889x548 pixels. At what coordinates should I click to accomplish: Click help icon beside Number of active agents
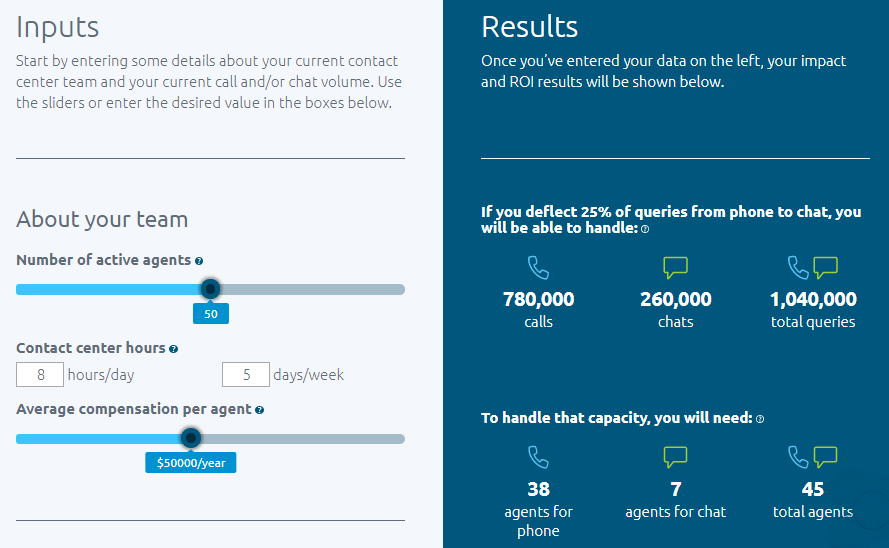click(x=199, y=261)
